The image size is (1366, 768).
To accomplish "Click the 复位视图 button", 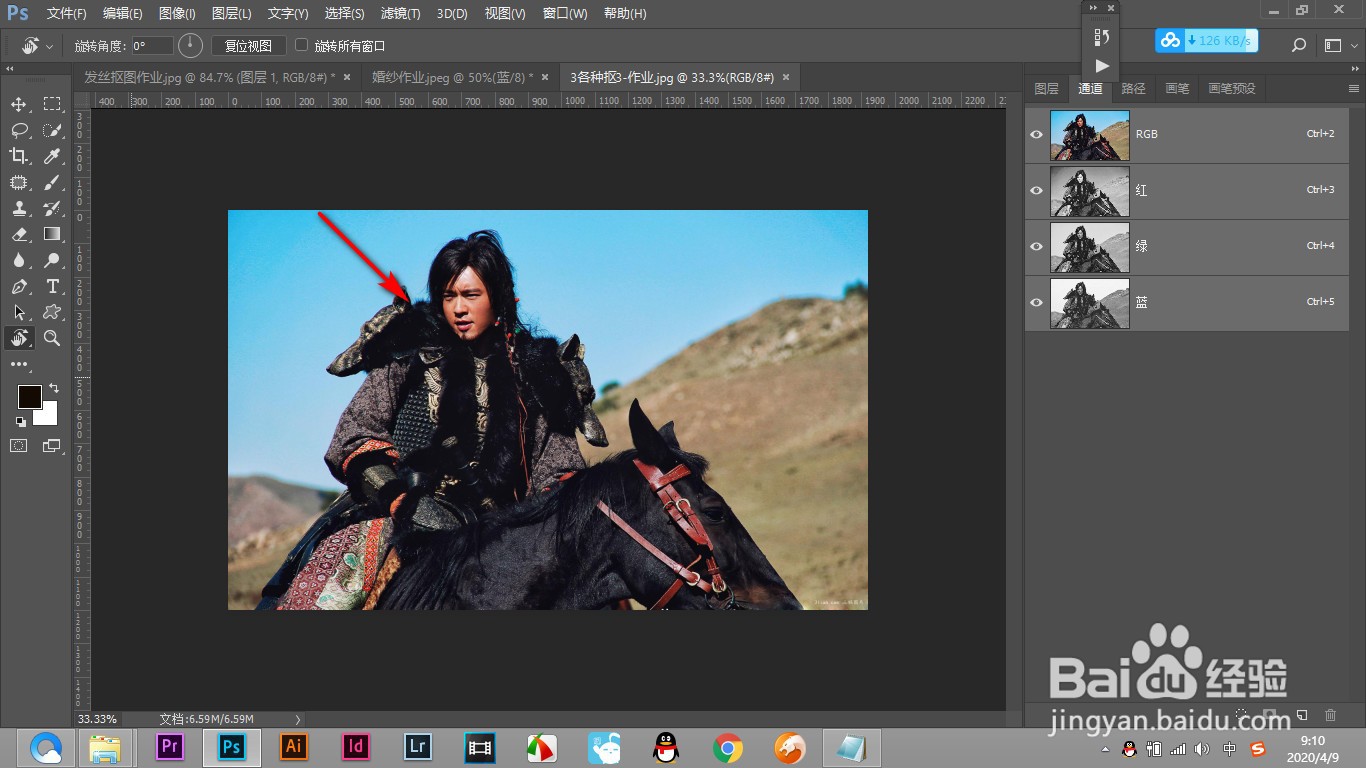I will (x=248, y=45).
